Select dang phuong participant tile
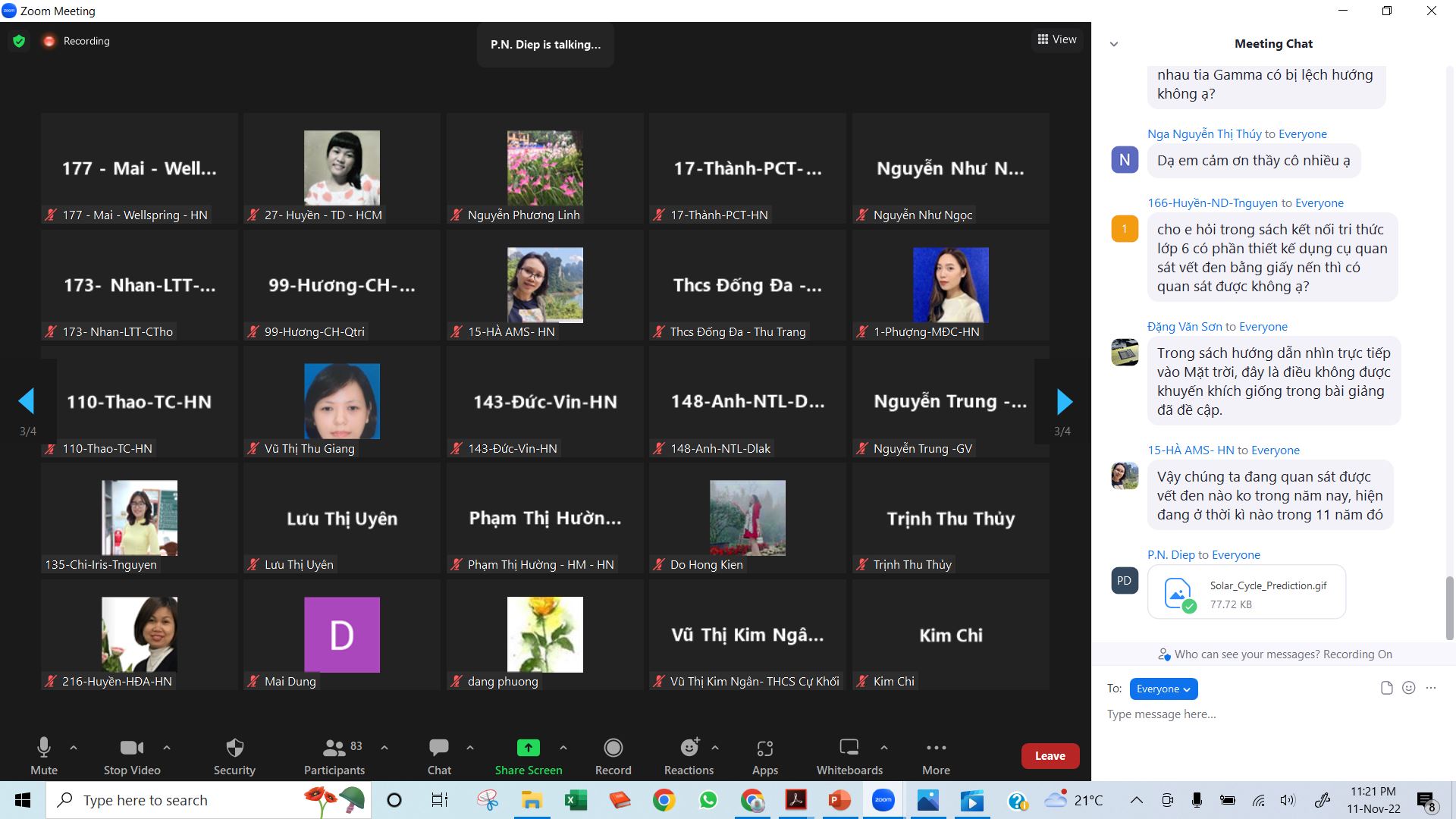The width and height of the screenshot is (1456, 819). tap(545, 635)
